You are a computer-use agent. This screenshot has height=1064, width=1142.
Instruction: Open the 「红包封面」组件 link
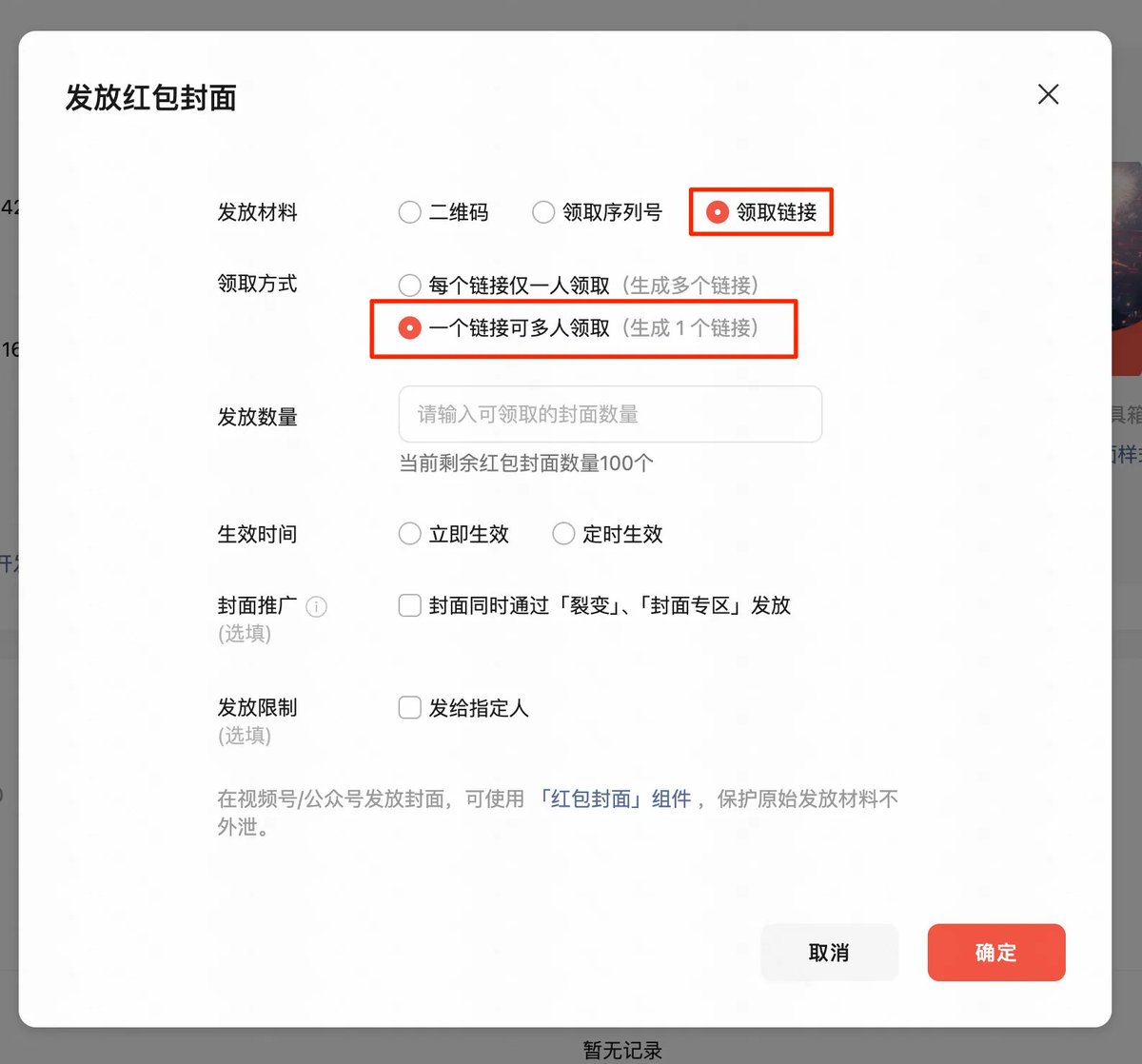[x=615, y=798]
